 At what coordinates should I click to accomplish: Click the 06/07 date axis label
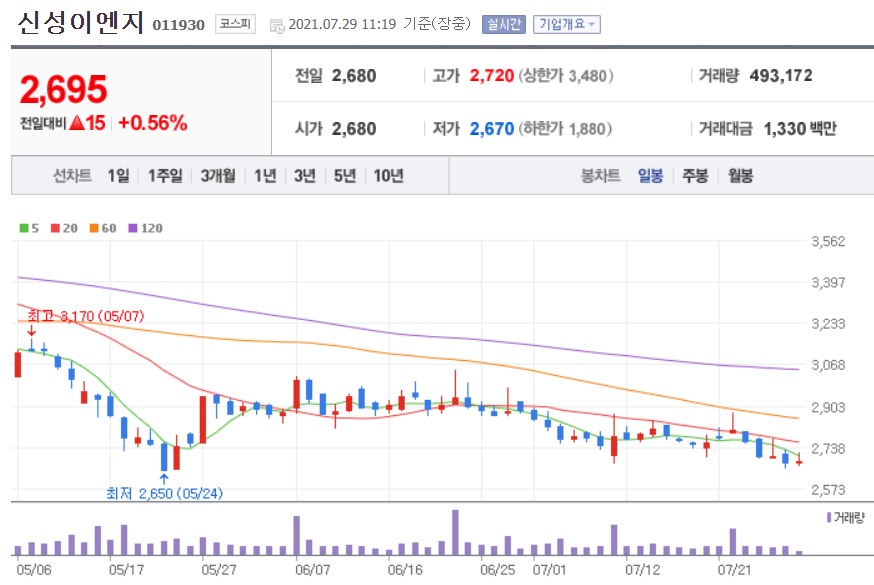(313, 570)
